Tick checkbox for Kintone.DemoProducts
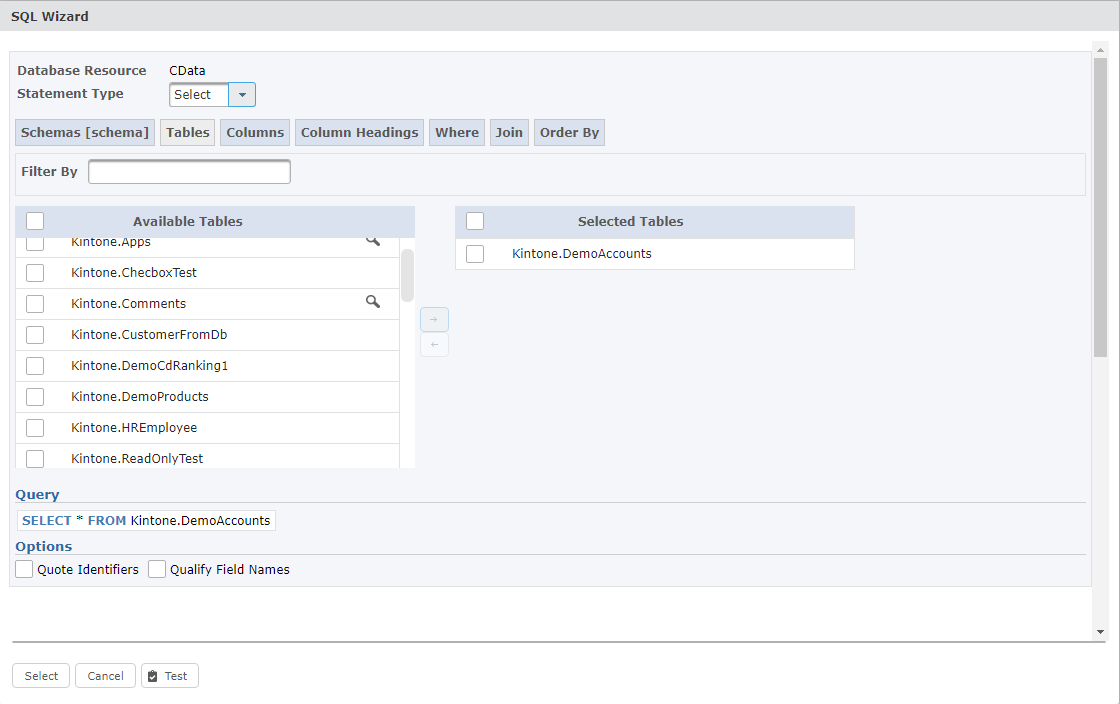1120x704 pixels. coord(35,397)
